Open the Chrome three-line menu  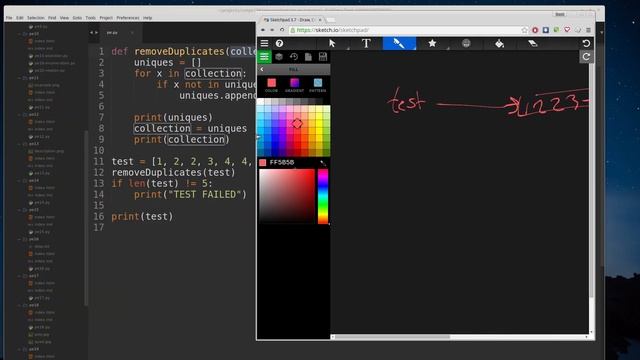coord(588,30)
